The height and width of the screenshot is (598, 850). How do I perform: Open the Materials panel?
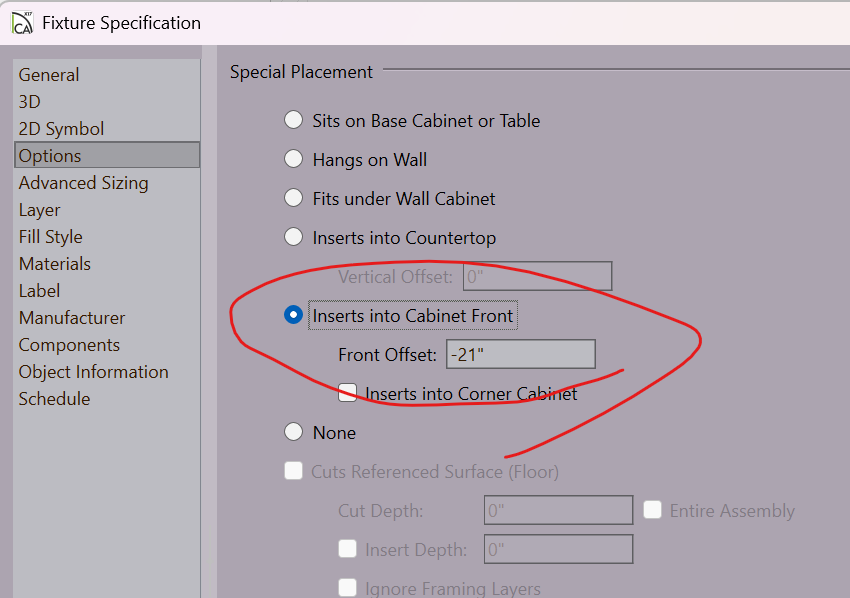pos(55,264)
